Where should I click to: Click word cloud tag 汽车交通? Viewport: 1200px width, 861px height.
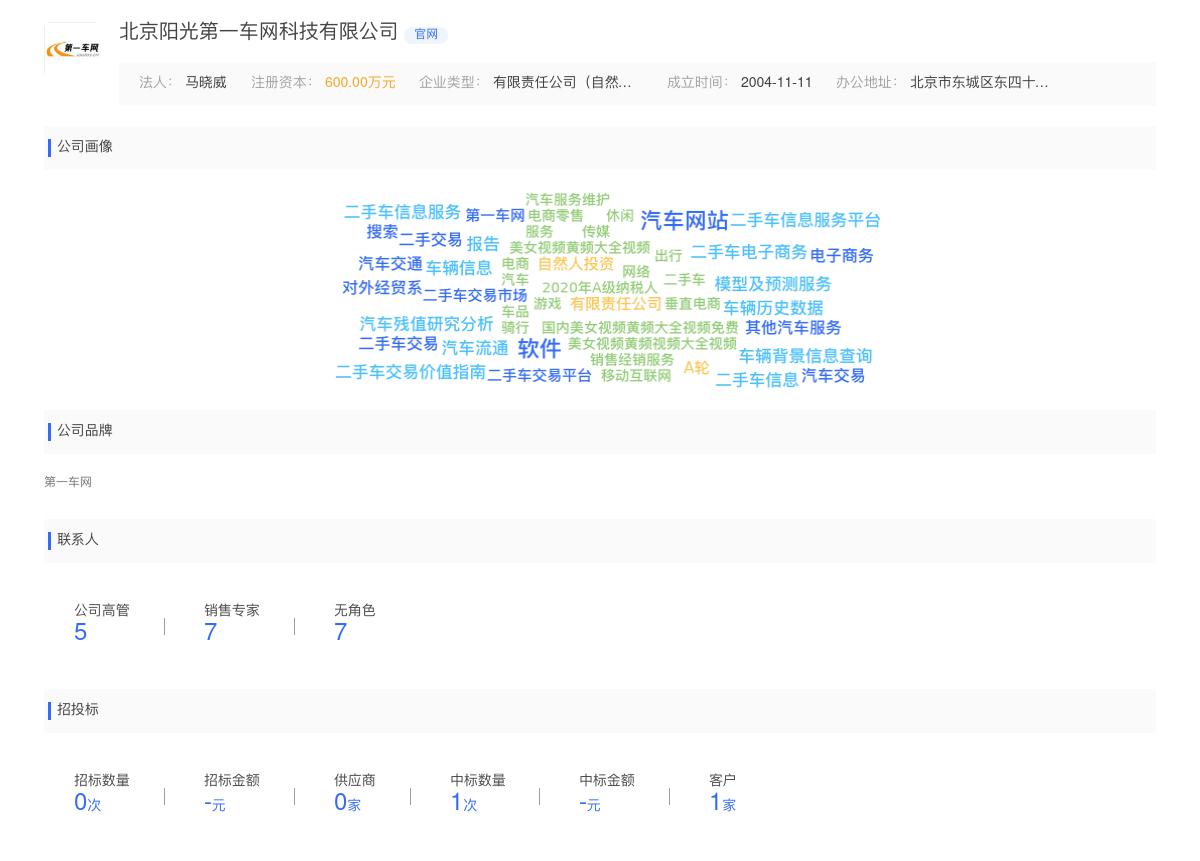tap(390, 264)
